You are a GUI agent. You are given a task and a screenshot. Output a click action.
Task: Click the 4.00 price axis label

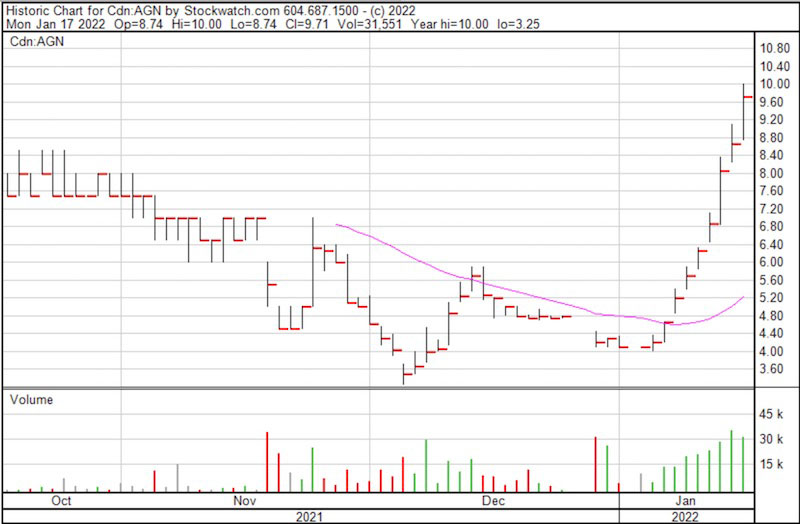point(771,352)
